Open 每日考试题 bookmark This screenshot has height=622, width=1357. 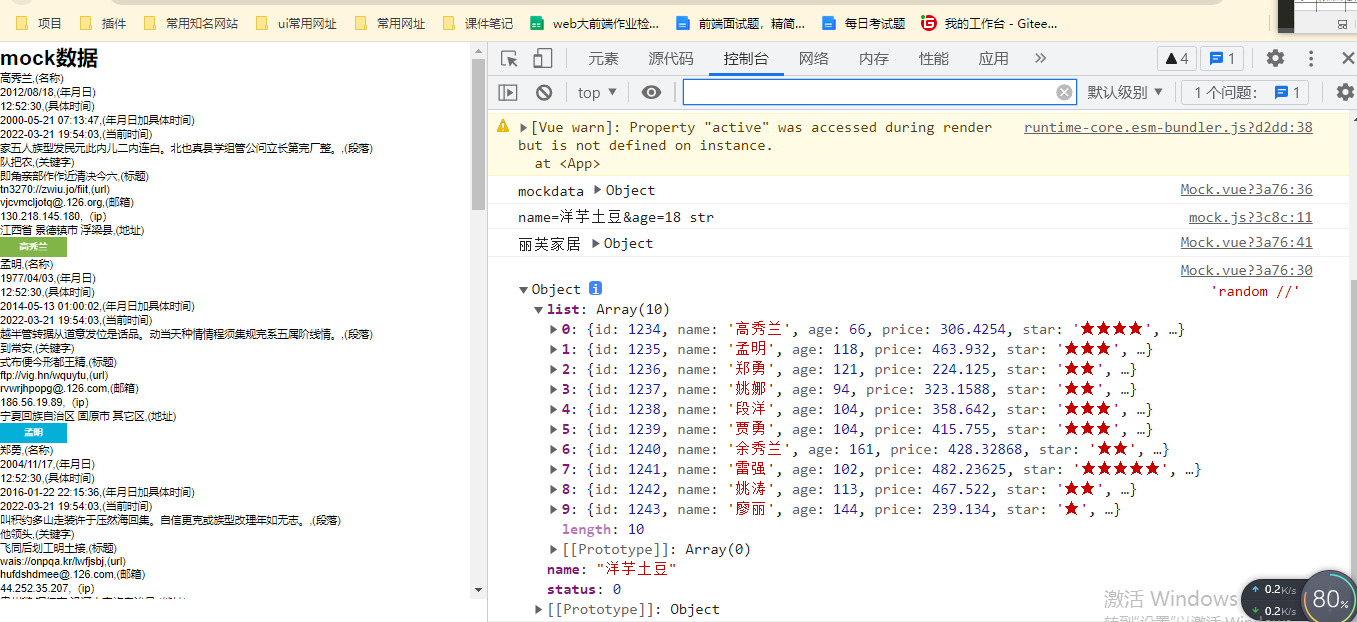click(x=864, y=23)
